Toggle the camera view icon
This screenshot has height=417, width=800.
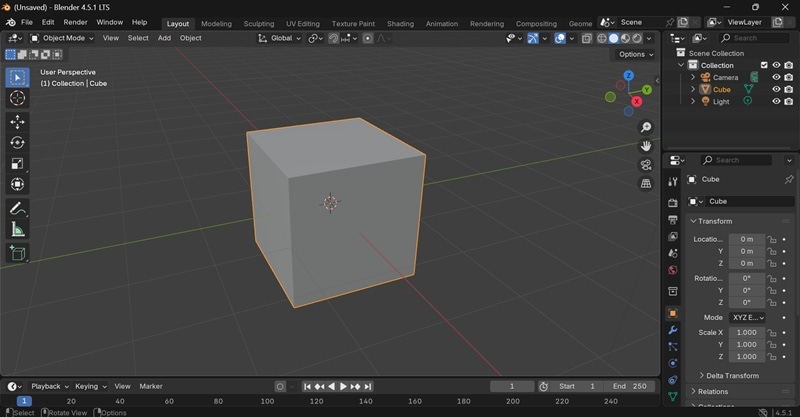tap(646, 165)
